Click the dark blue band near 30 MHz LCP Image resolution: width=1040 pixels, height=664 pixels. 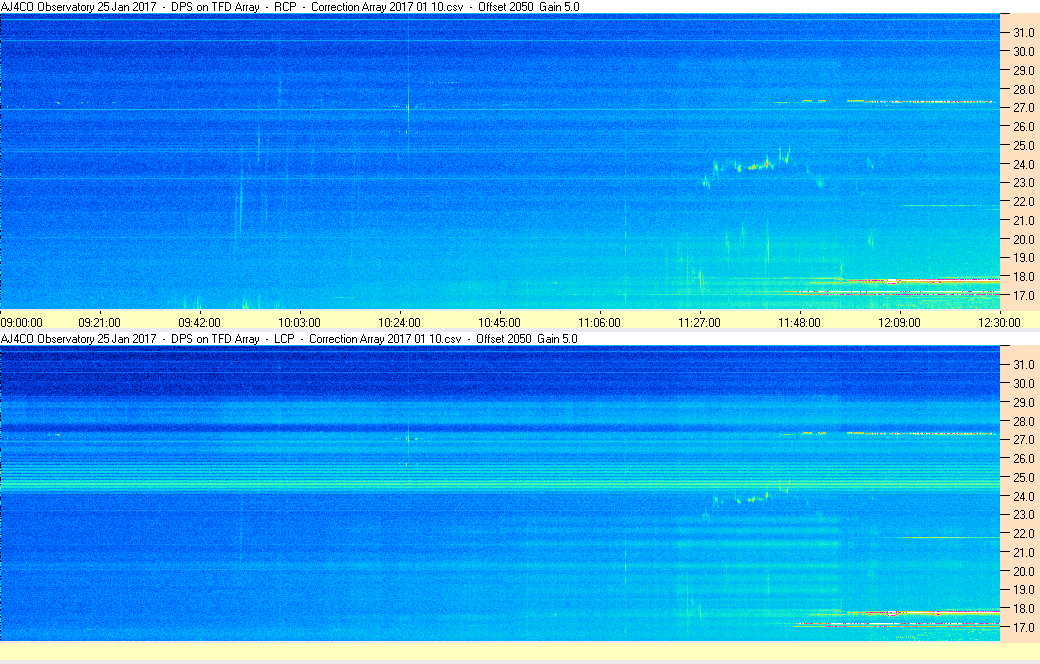499,383
